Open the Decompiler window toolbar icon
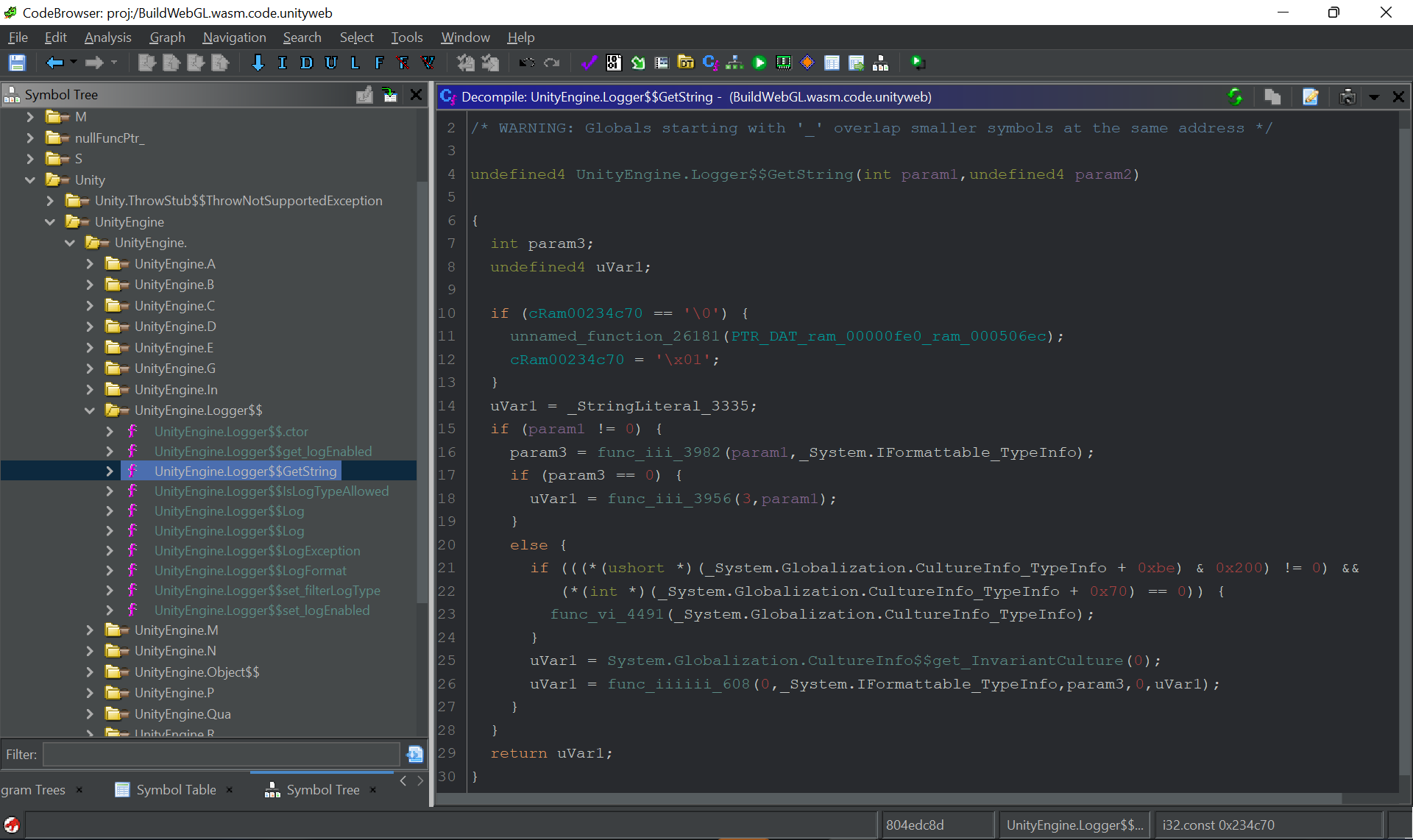 [x=710, y=63]
